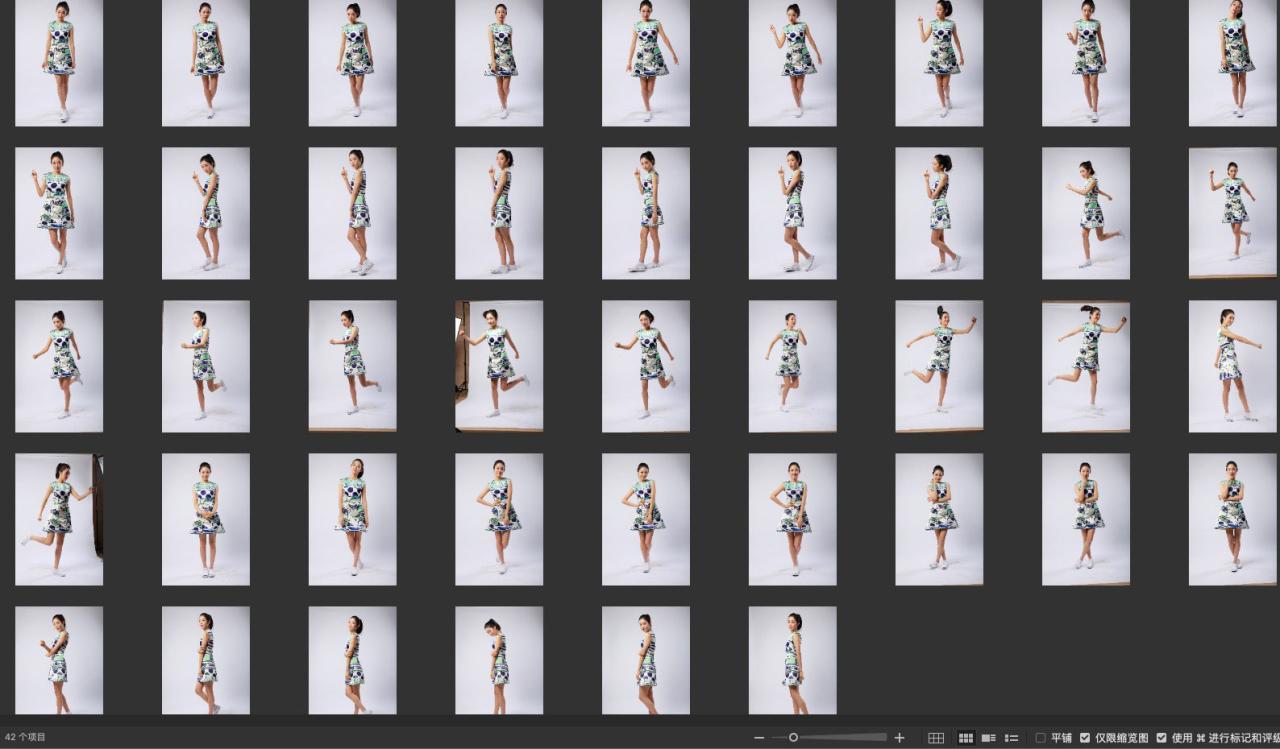Select thumbnail showing studio light on left edge
This screenshot has width=1280, height=749.
tap(499, 366)
